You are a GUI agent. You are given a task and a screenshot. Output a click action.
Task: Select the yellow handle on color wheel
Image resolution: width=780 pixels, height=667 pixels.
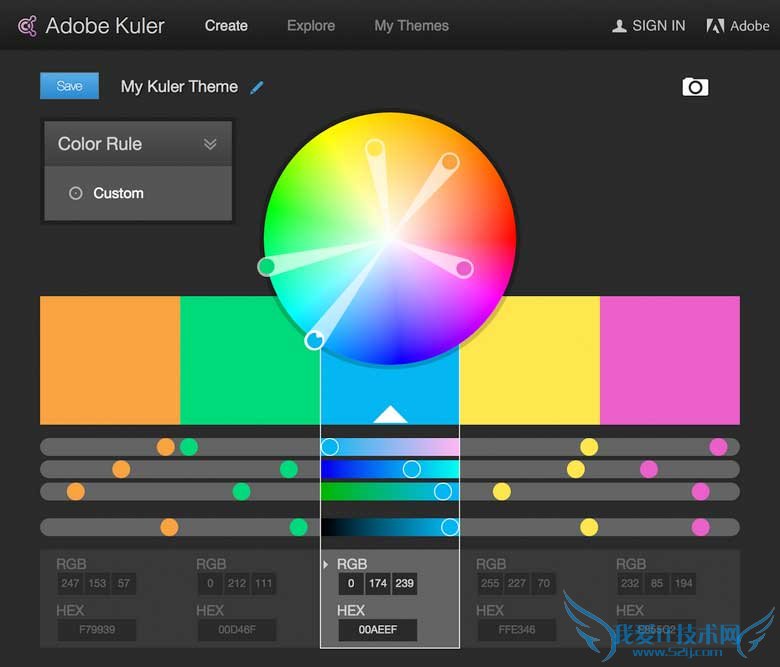coord(375,148)
